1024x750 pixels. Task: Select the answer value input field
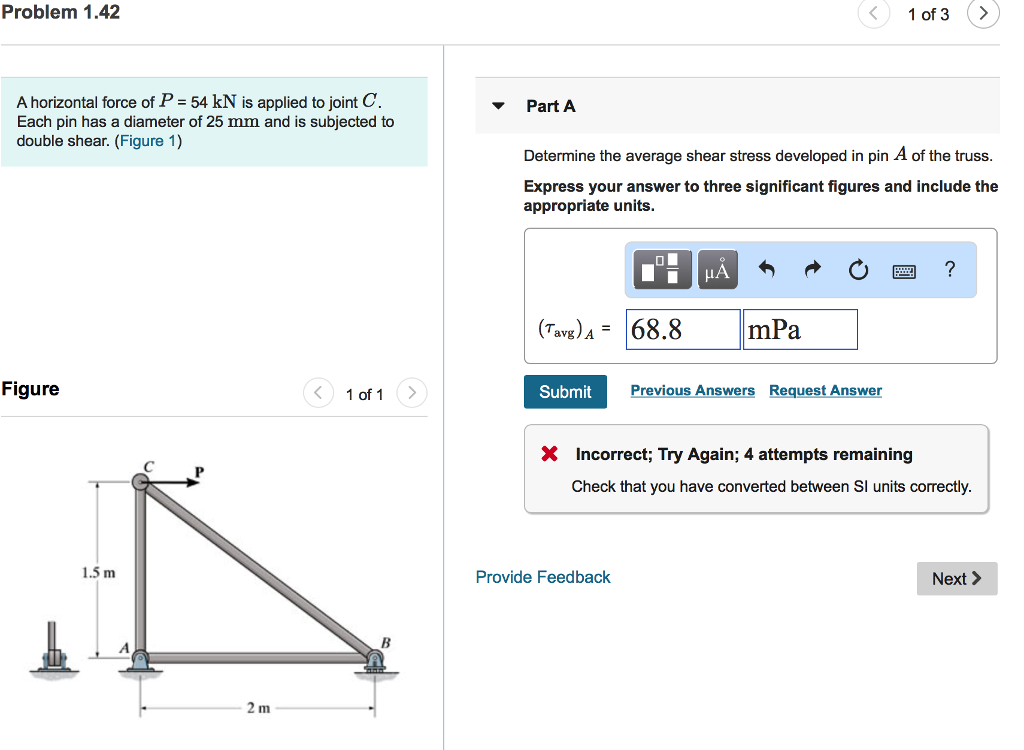(x=682, y=328)
